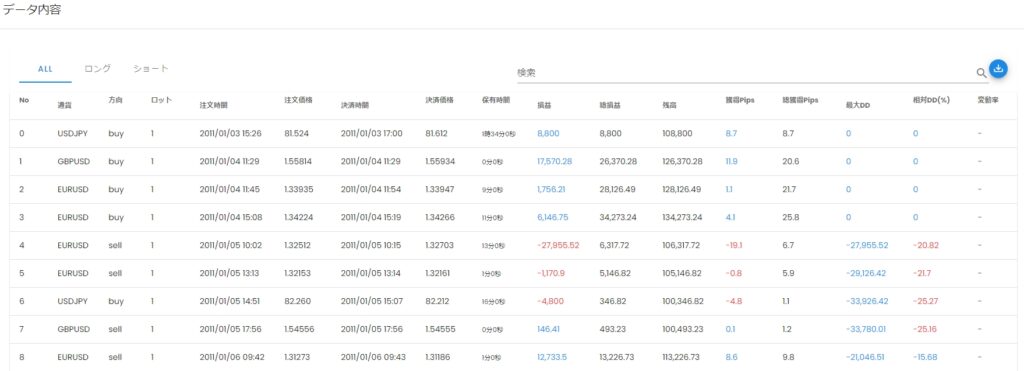1024x371 pixels.
Task: Click the 変動率 column header
Action: pos(987,100)
